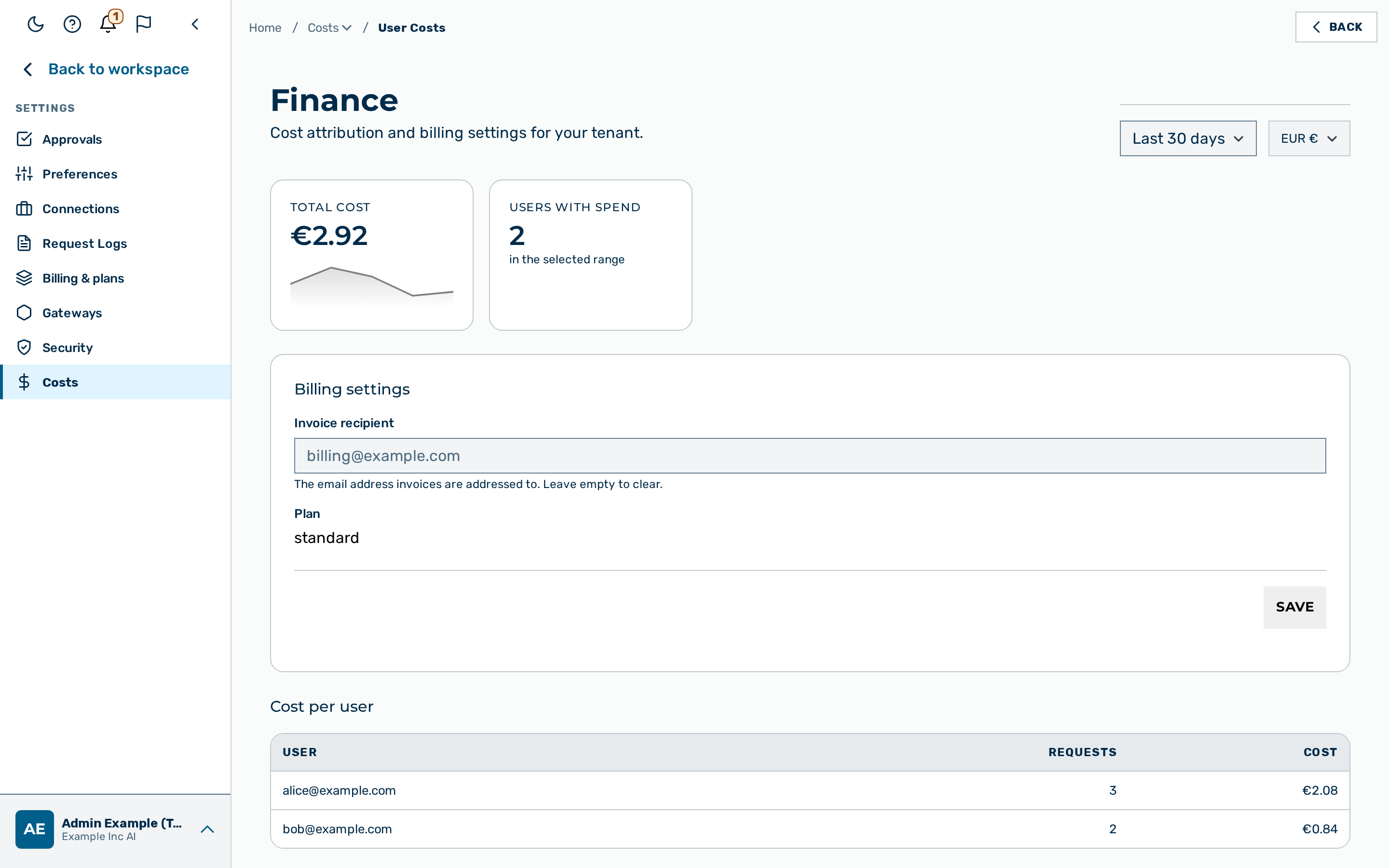The image size is (1389, 868).
Task: Select the alice@example.com user row
Action: pos(810,790)
